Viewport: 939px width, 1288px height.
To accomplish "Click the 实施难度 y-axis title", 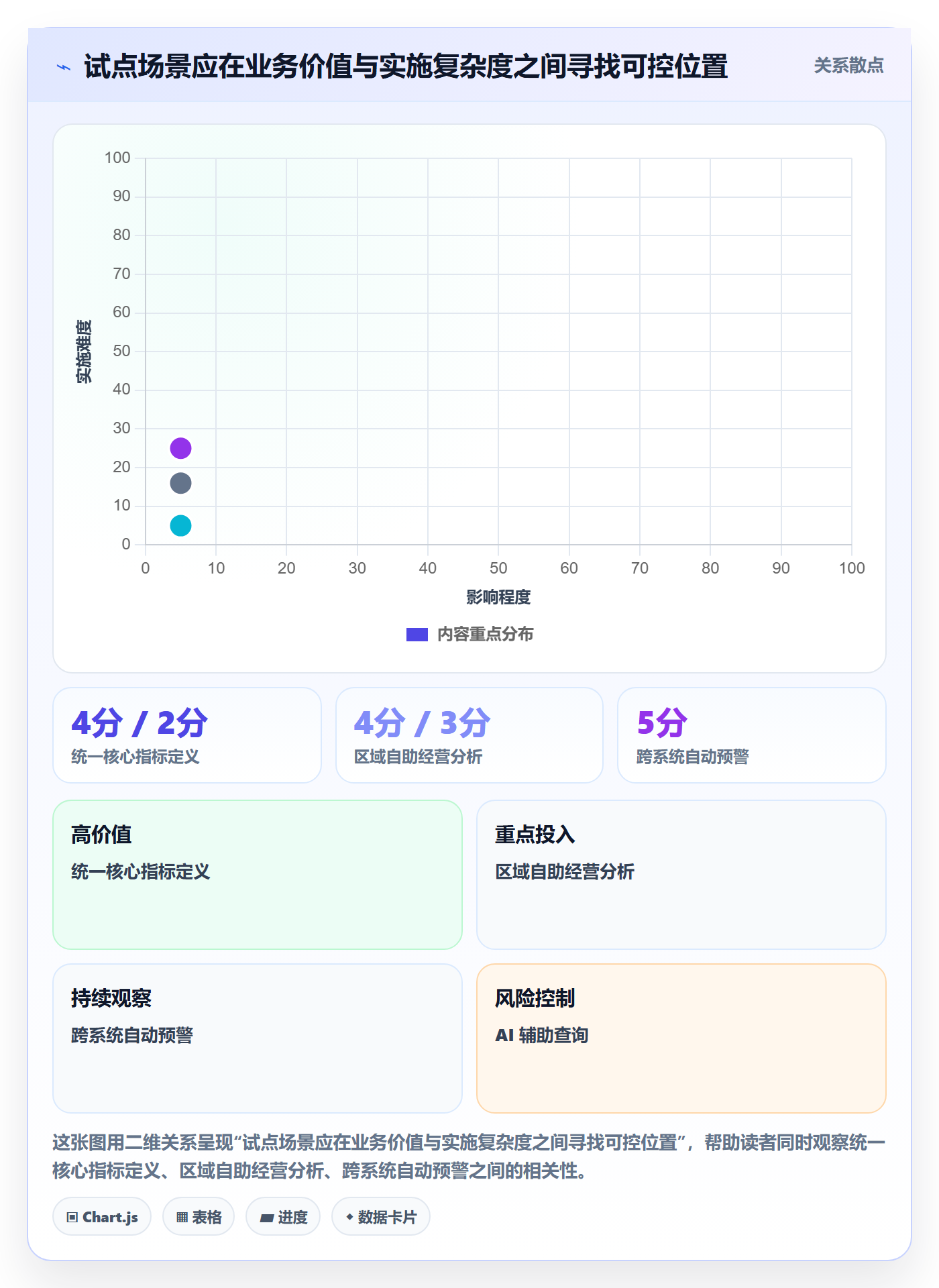I will (x=84, y=352).
